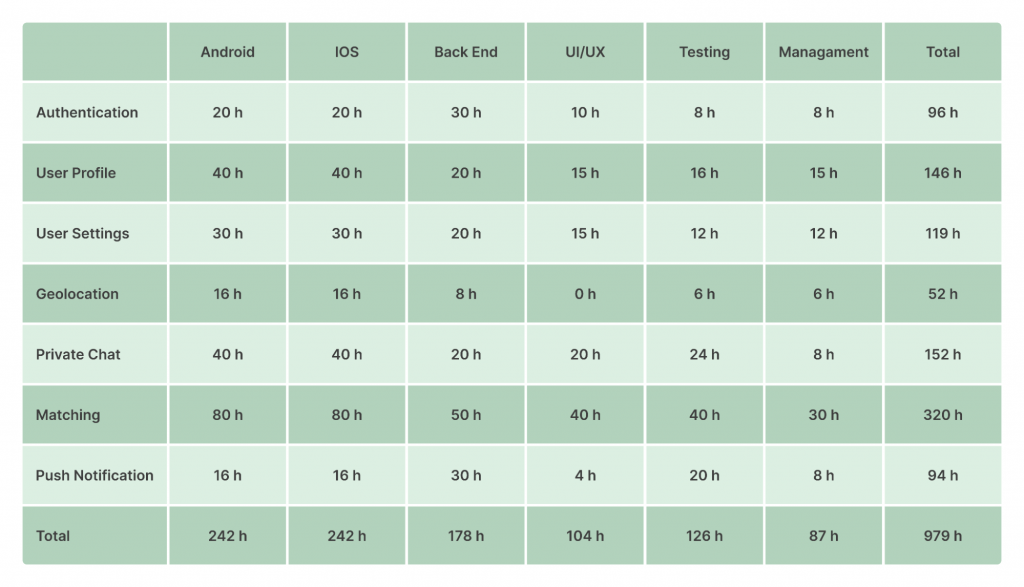Click the Private Chat row label
The image size is (1024, 587).
point(78,355)
